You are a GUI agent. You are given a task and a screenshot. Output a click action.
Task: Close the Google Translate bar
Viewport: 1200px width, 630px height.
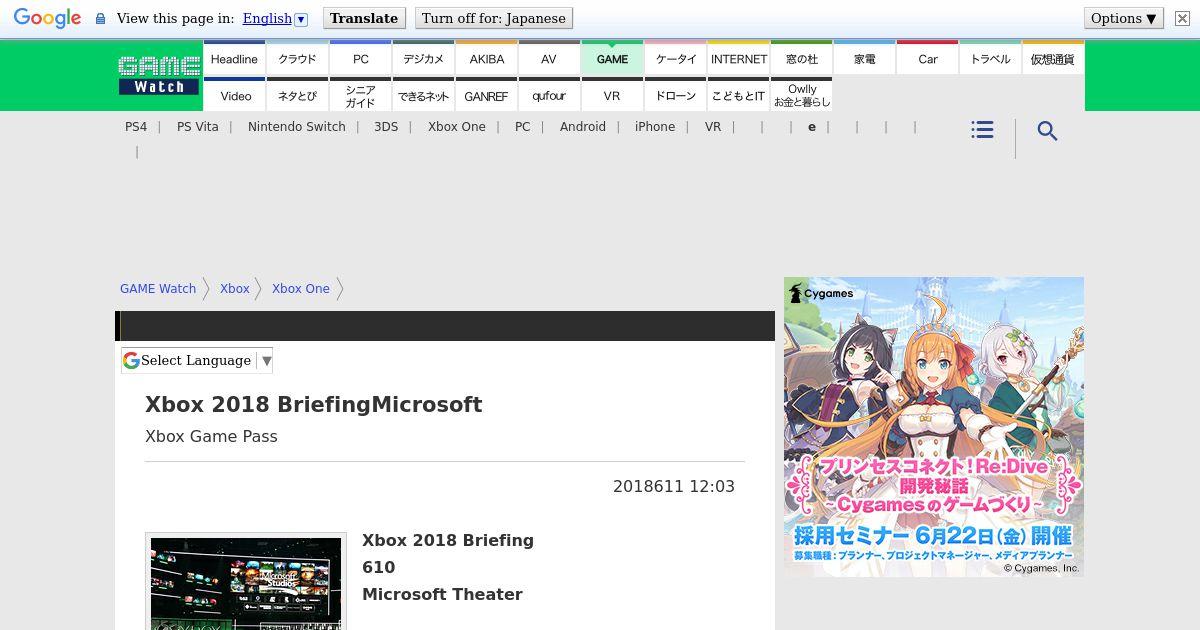[x=1181, y=18]
